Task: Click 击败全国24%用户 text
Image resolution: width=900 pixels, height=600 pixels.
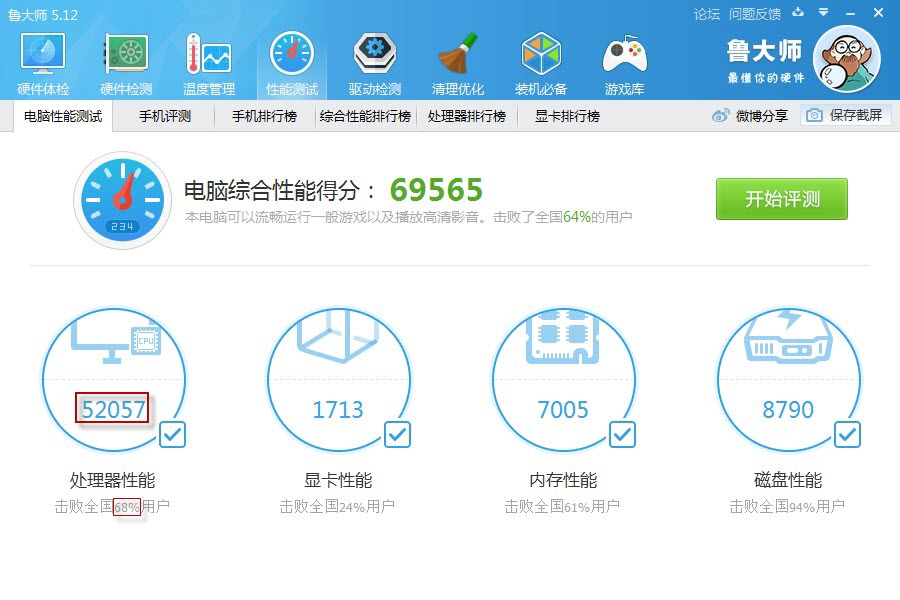Action: click(x=337, y=506)
